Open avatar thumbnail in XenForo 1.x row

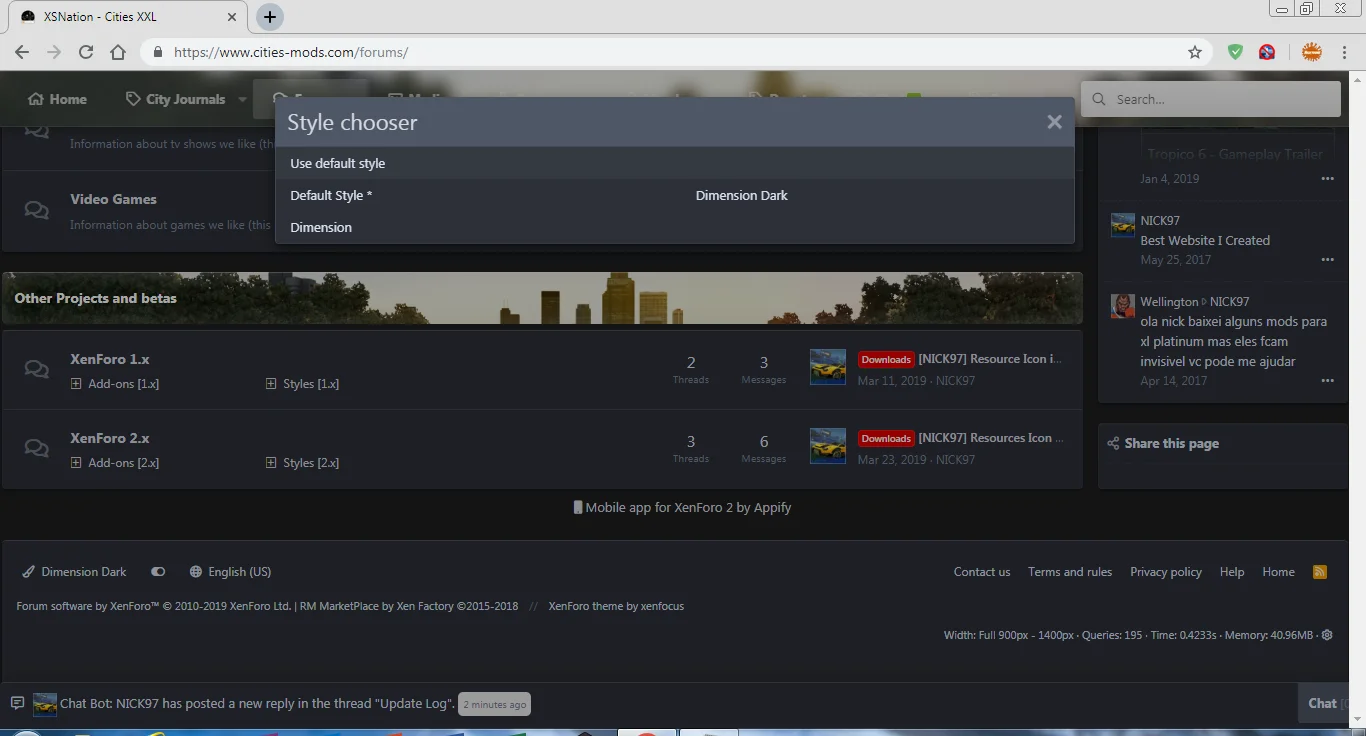[x=828, y=368]
